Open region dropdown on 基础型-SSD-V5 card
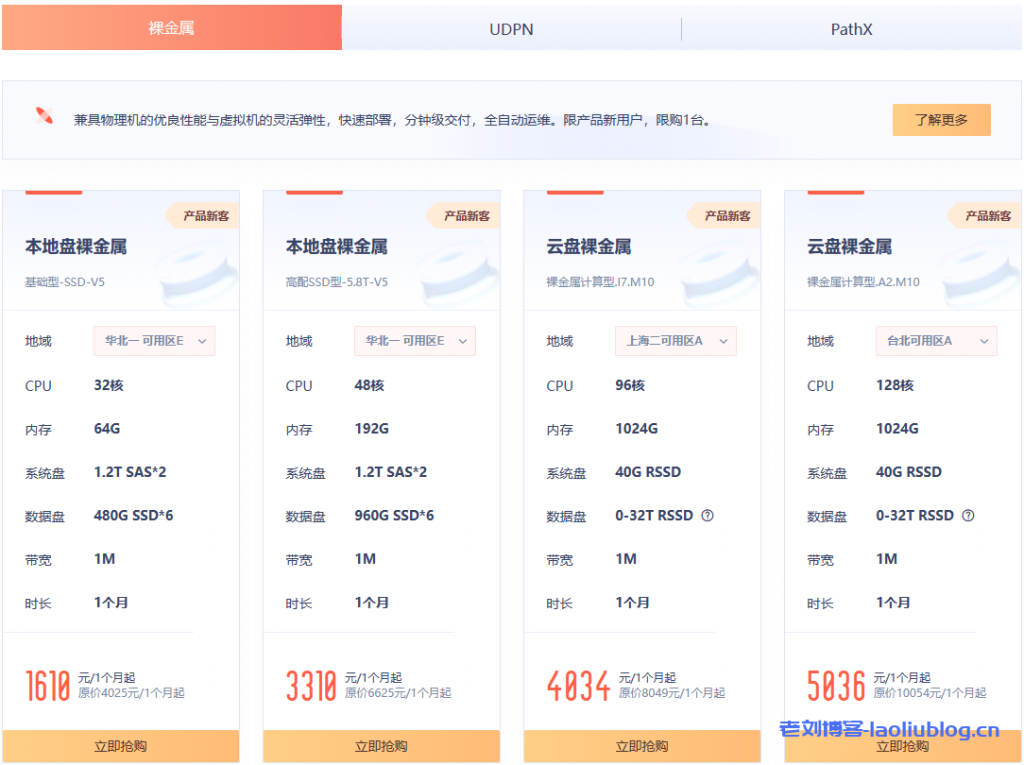This screenshot has width=1024, height=765. (154, 341)
